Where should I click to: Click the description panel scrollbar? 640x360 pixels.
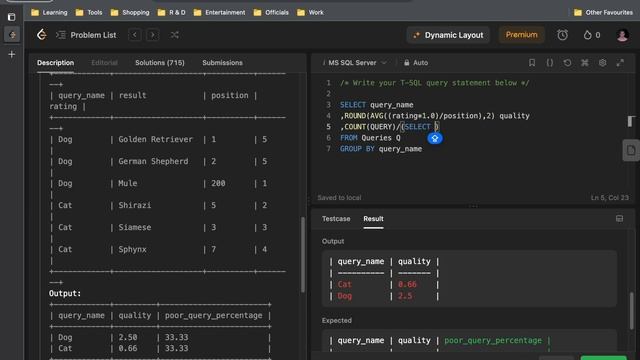pos(303,254)
